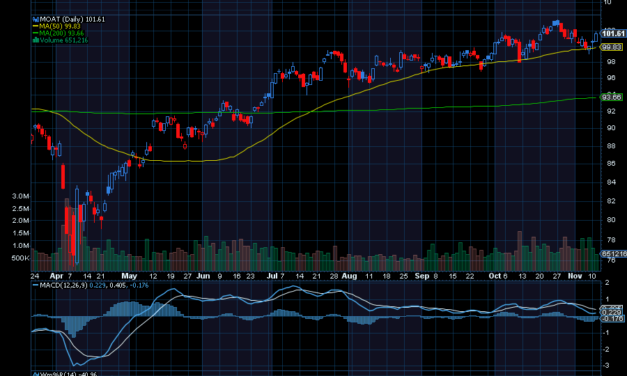The width and height of the screenshot is (627, 376).
Task: Click the 78 price axis label
Action: [x=611, y=240]
